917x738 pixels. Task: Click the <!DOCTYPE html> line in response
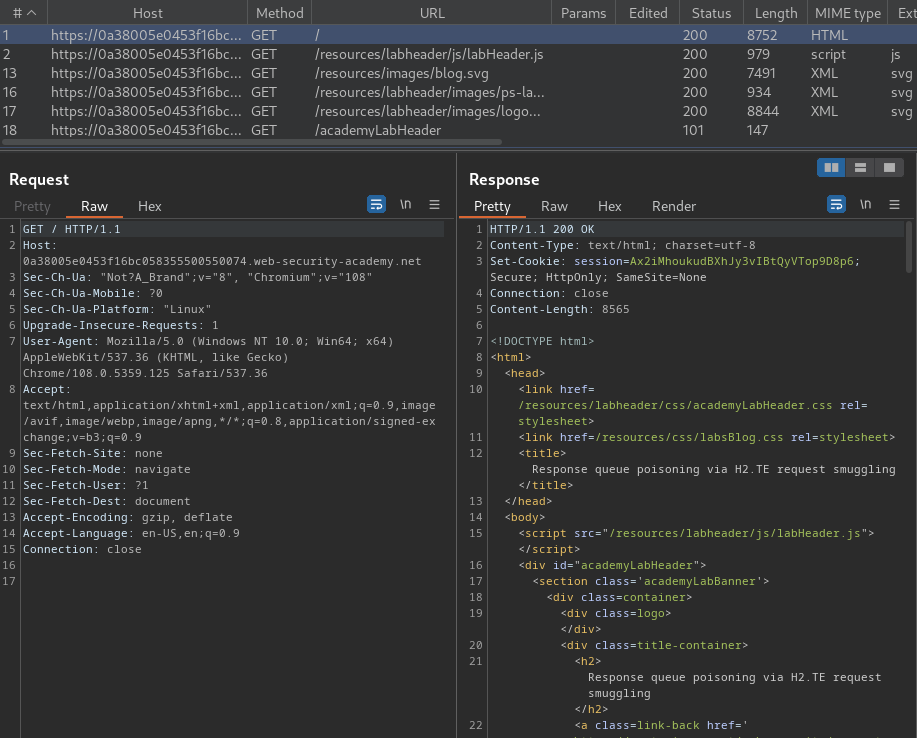[542, 341]
